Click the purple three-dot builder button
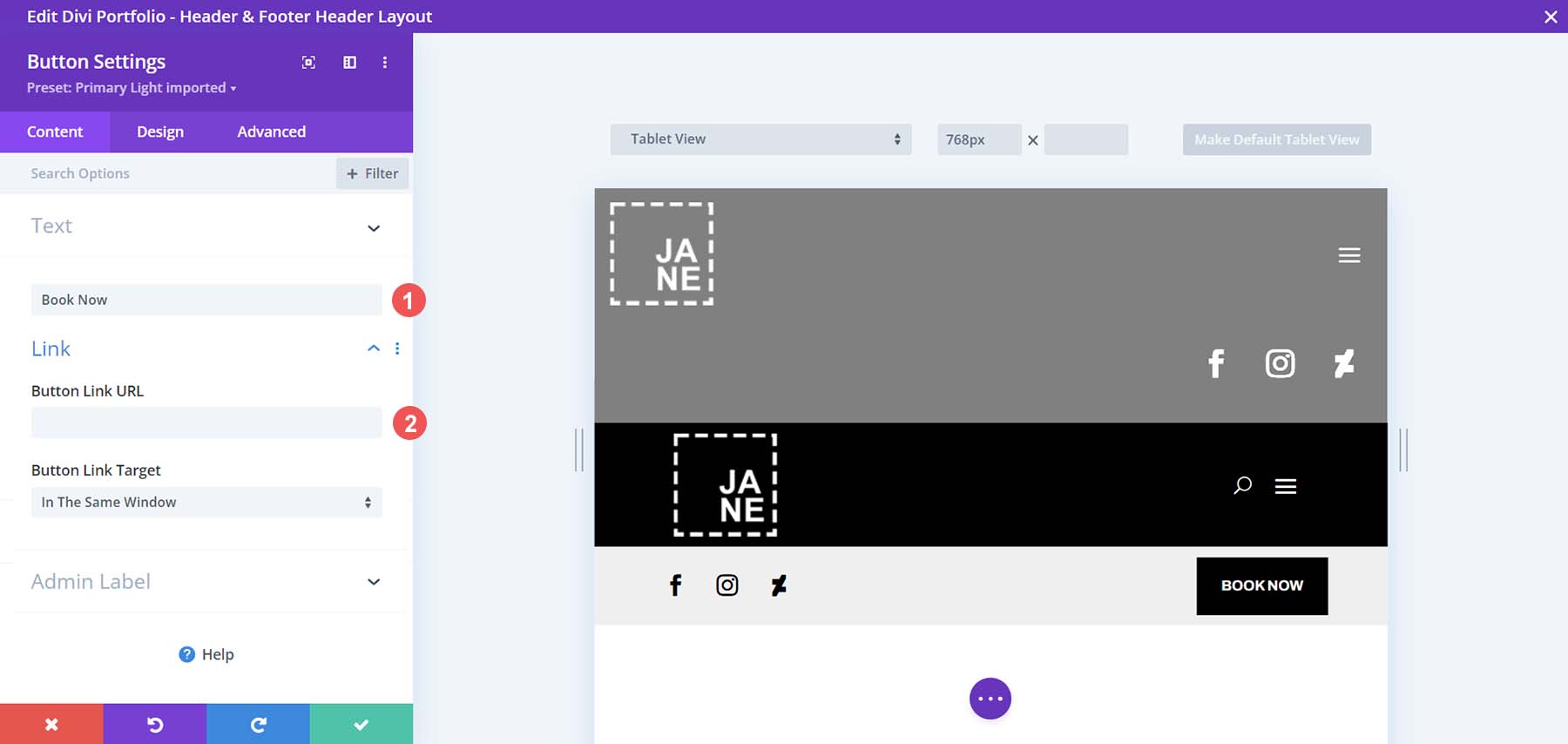1568x744 pixels. point(990,699)
